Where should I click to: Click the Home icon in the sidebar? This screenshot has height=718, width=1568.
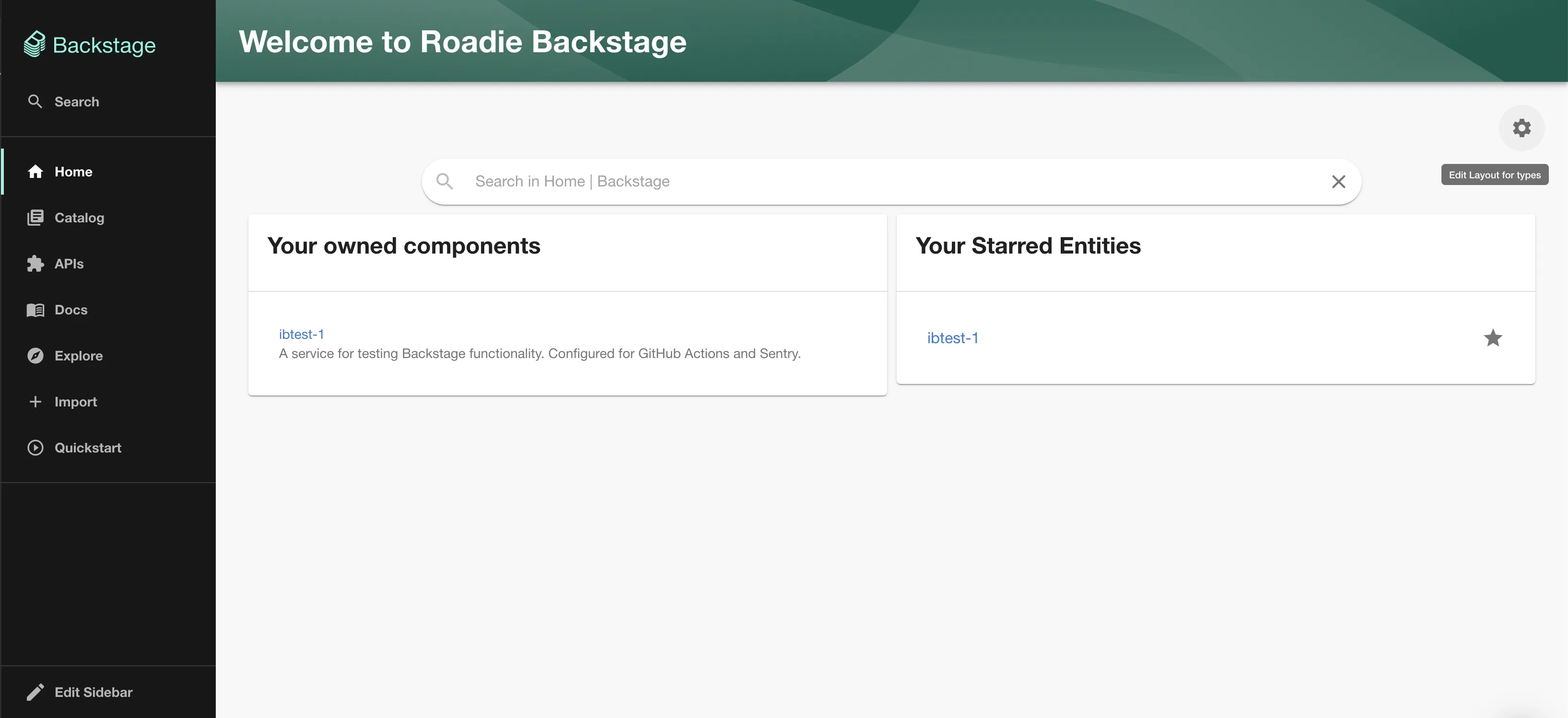point(35,172)
